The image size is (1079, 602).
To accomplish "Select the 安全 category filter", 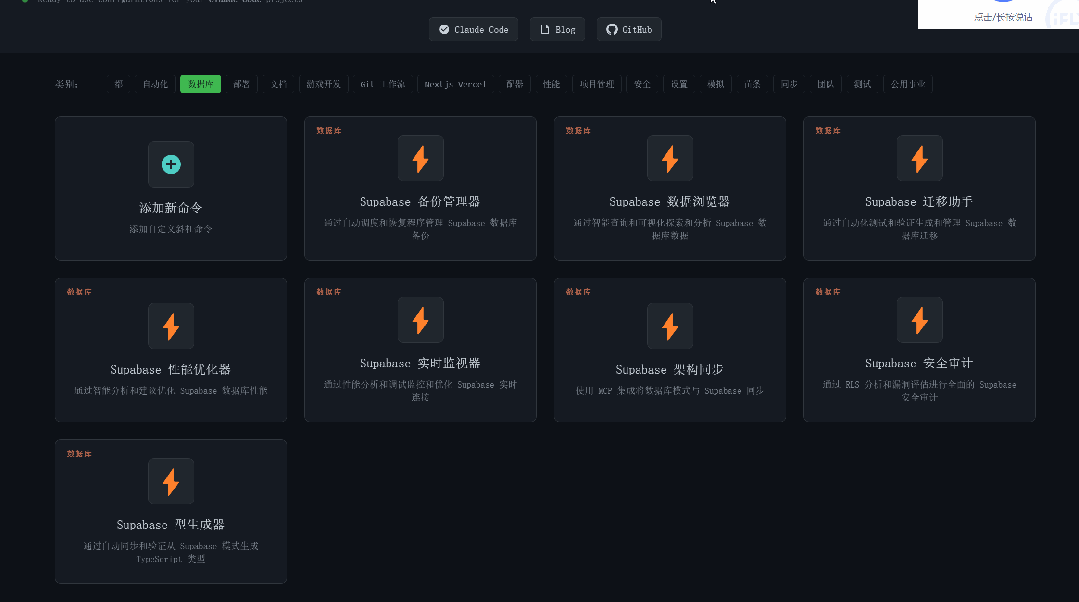I will point(642,84).
